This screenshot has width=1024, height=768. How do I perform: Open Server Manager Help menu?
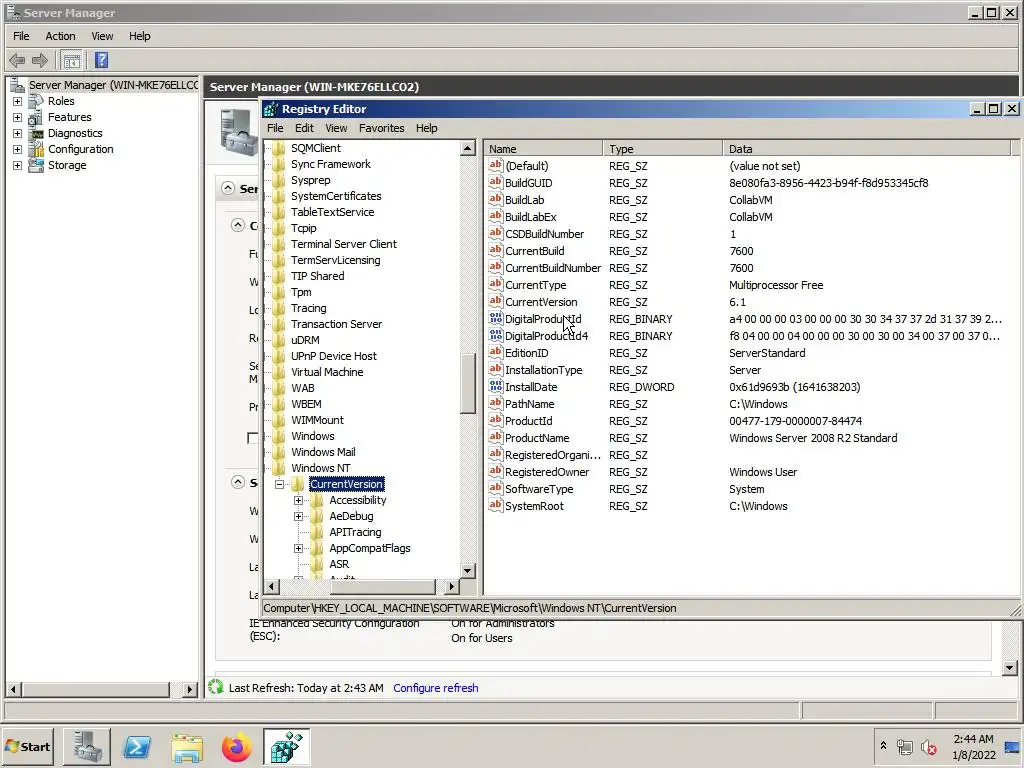pos(139,36)
